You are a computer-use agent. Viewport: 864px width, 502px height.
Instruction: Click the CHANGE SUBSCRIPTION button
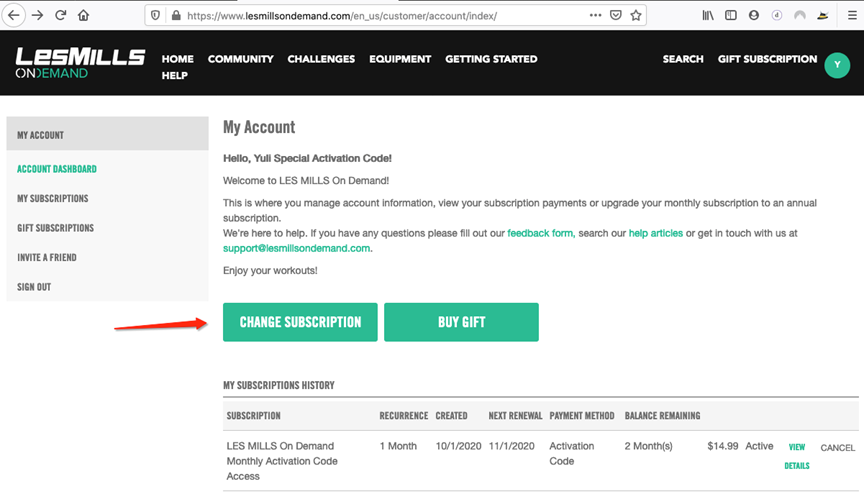click(300, 322)
